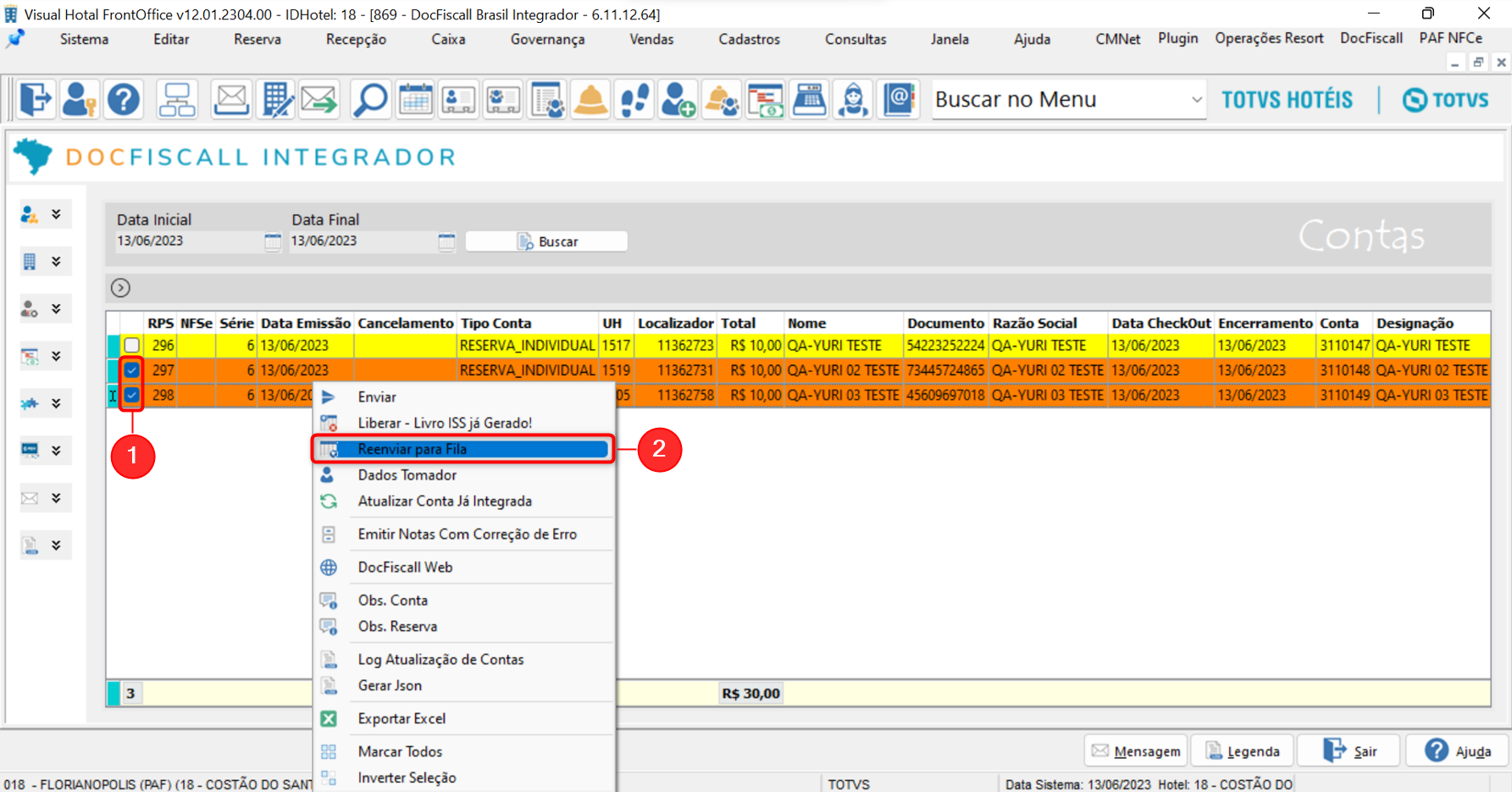Open the Data Final calendar picker
Viewport: 1512px width, 792px height.
point(447,241)
